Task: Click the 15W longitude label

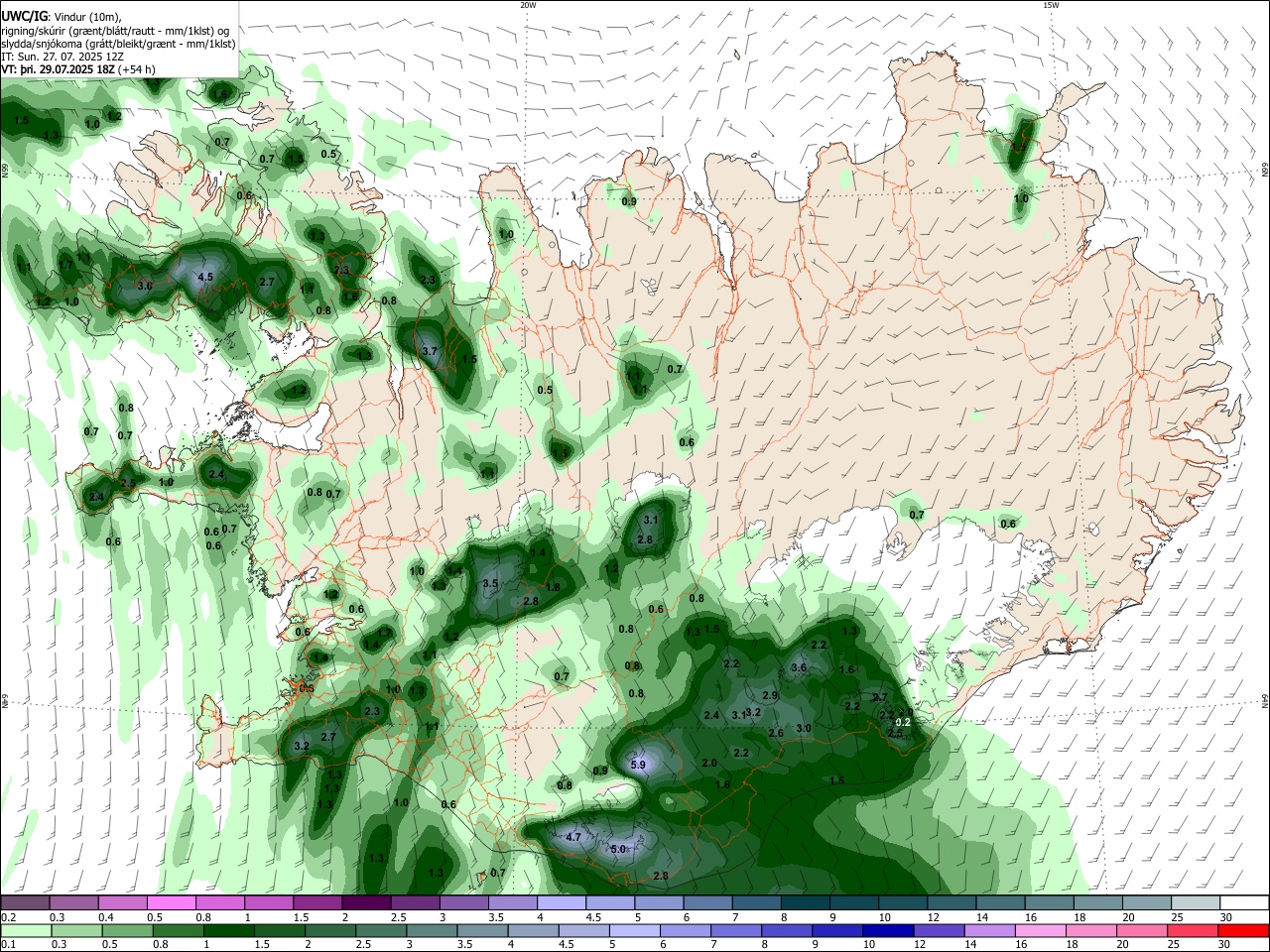Action: click(x=1051, y=5)
